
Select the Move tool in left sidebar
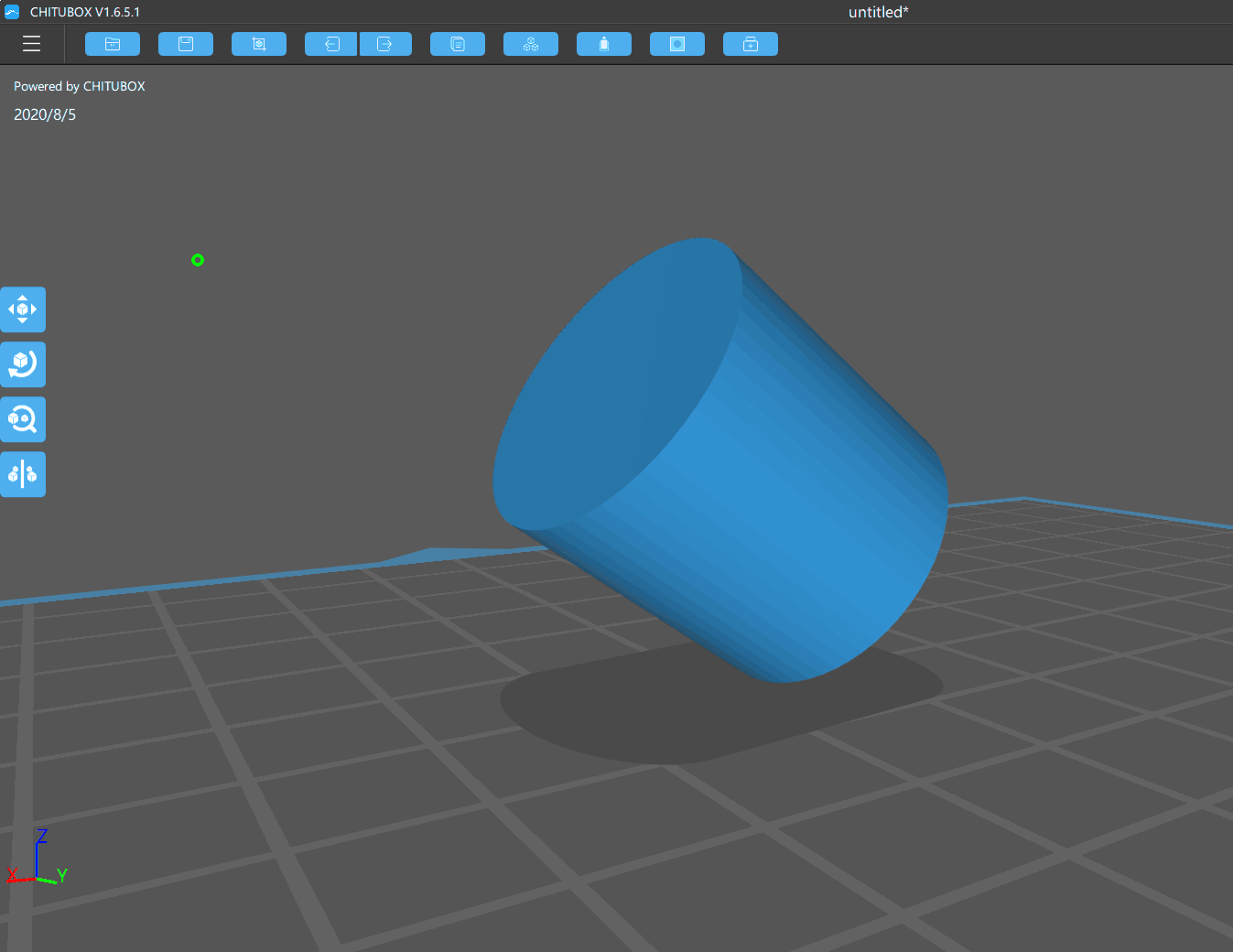[23, 309]
